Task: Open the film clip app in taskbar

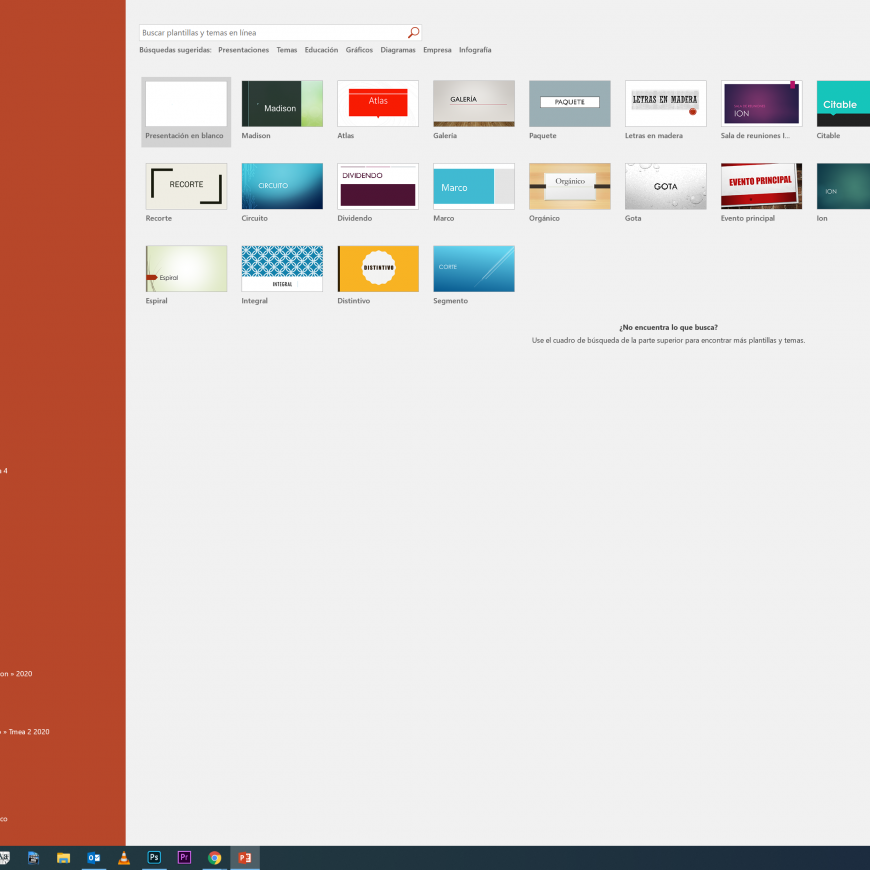Action: pos(33,858)
